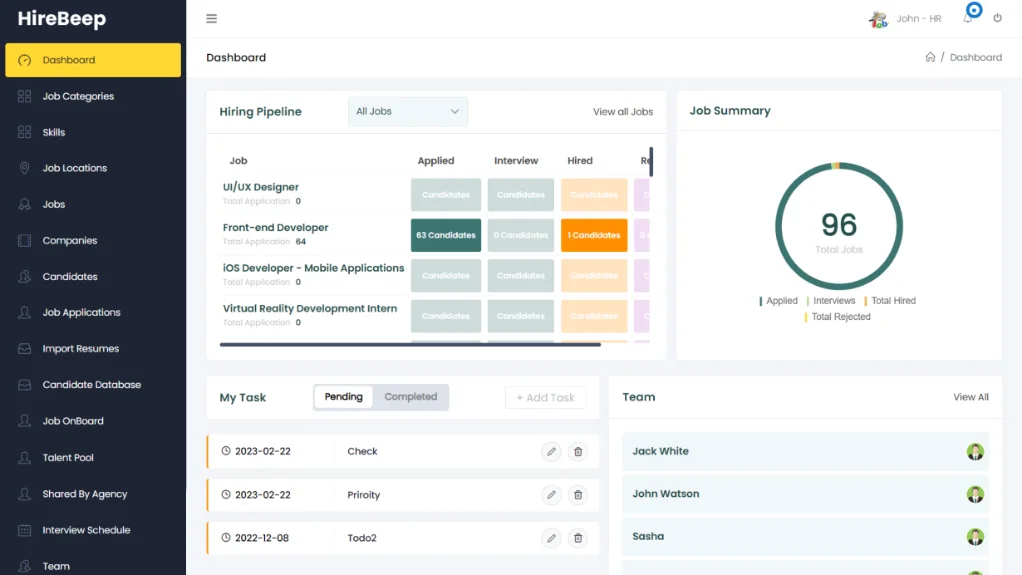Select the Pending tasks toggle

[344, 397]
